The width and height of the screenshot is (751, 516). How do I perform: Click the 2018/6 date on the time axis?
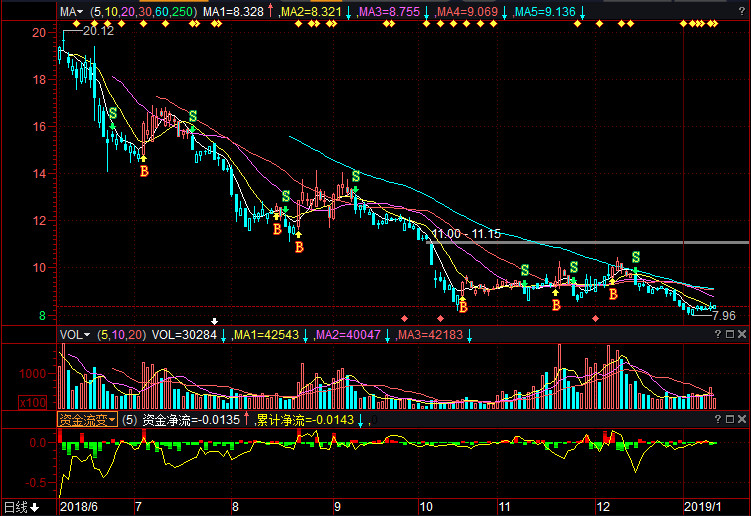click(x=81, y=507)
